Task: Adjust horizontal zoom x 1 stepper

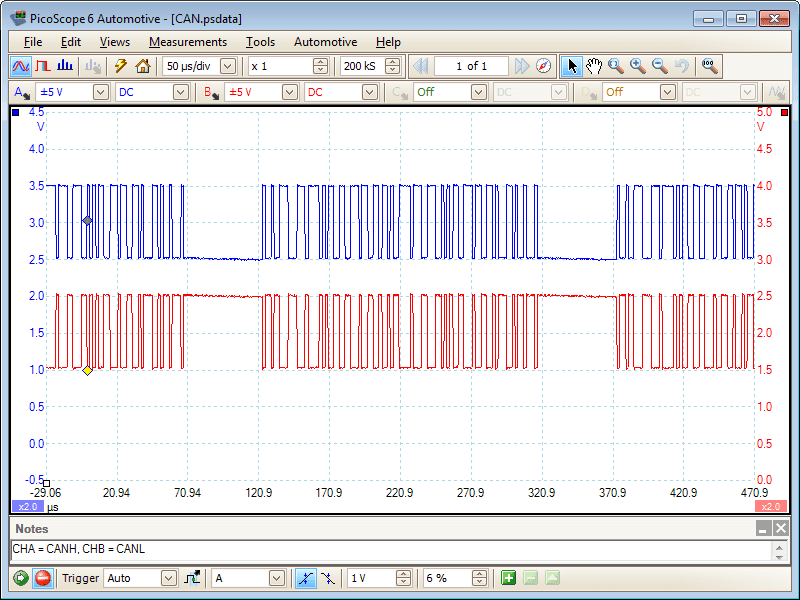Action: point(320,66)
